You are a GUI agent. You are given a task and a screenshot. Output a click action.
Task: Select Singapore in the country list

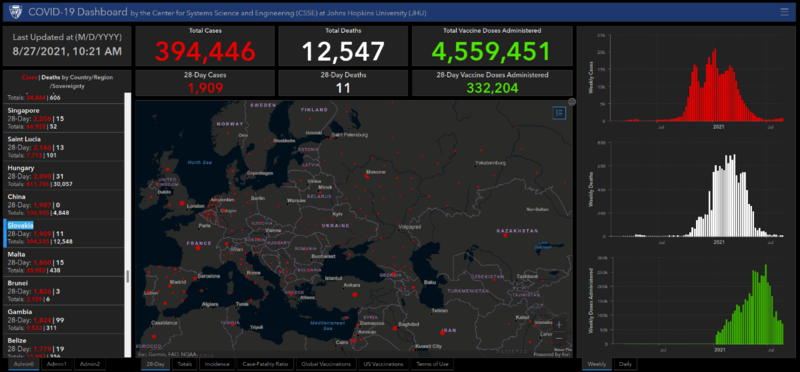63,118
